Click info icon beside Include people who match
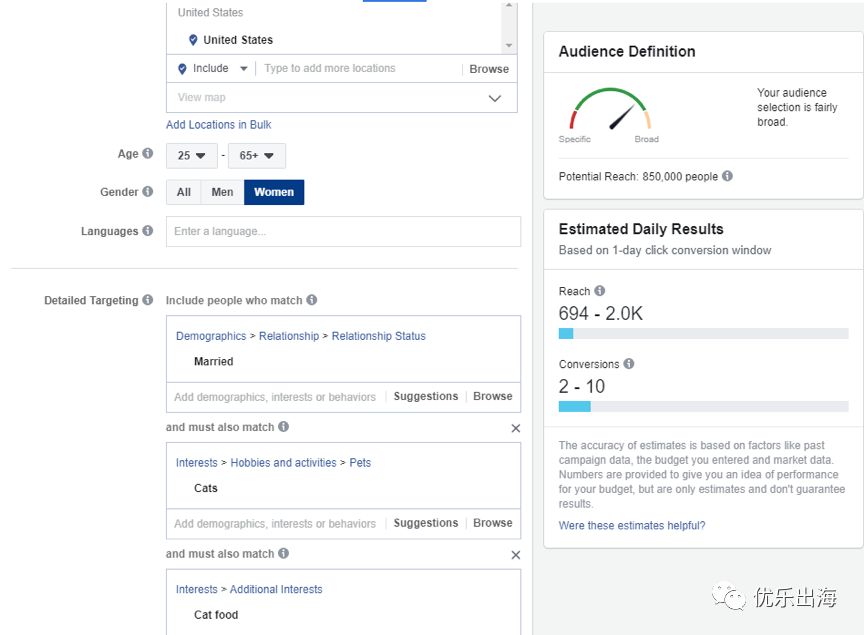This screenshot has width=864, height=635. [x=312, y=300]
